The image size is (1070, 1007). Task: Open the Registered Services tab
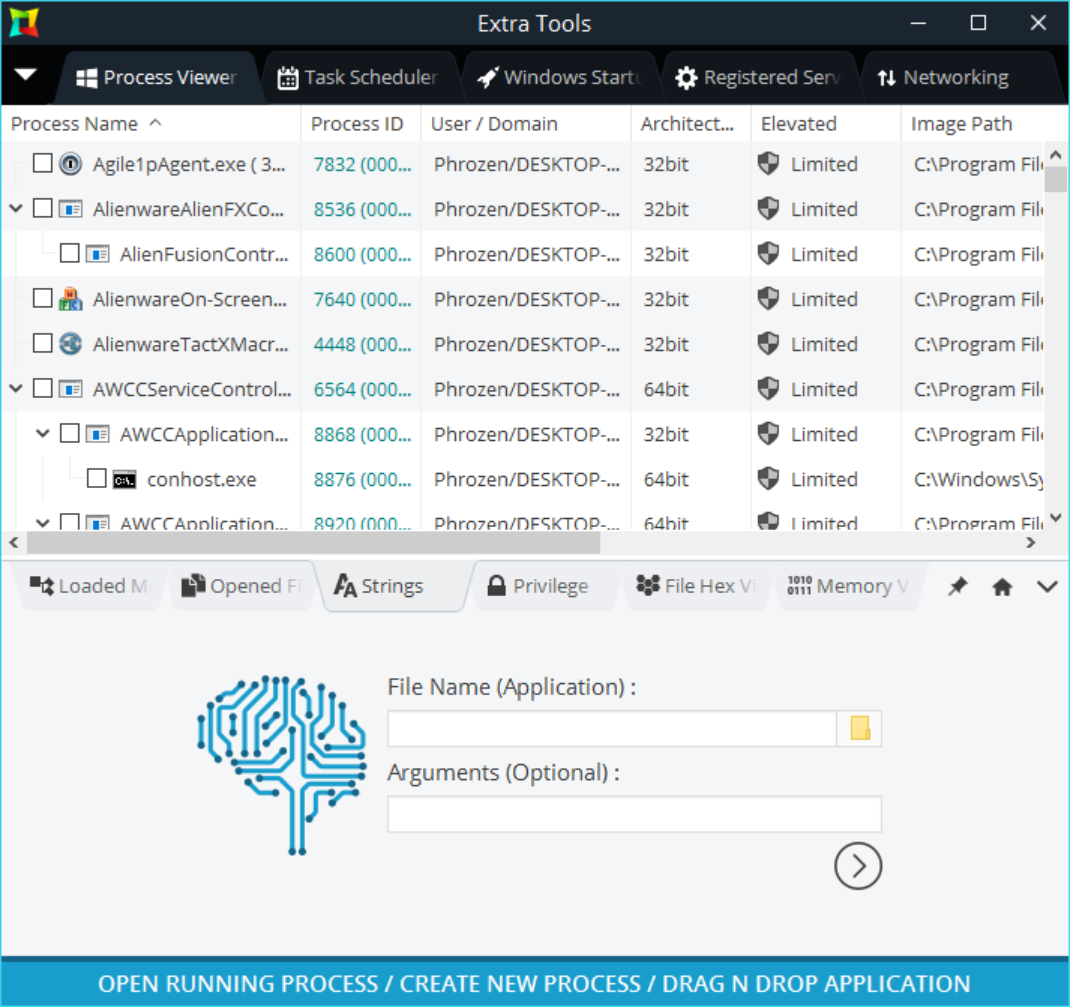pos(757,78)
